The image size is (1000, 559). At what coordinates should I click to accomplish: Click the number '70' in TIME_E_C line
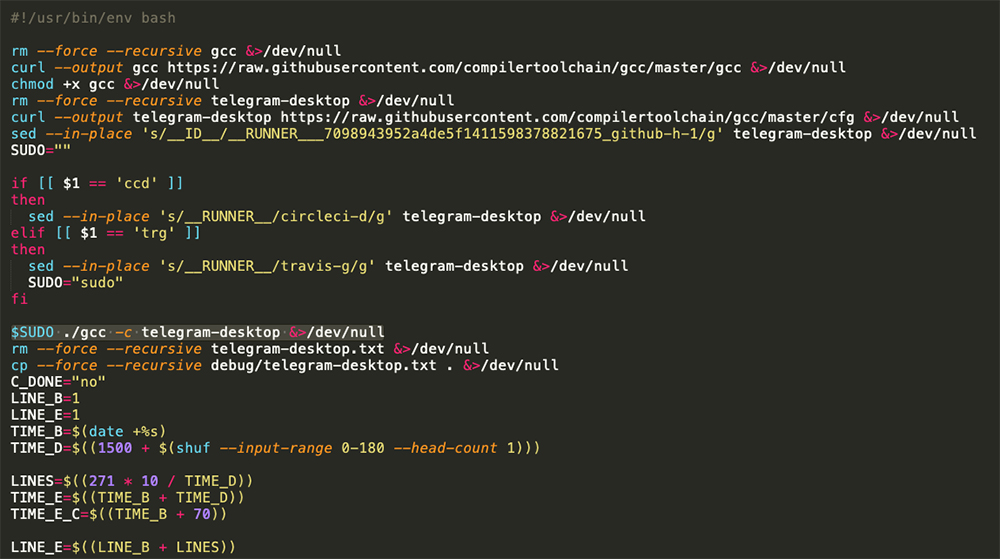coord(202,515)
